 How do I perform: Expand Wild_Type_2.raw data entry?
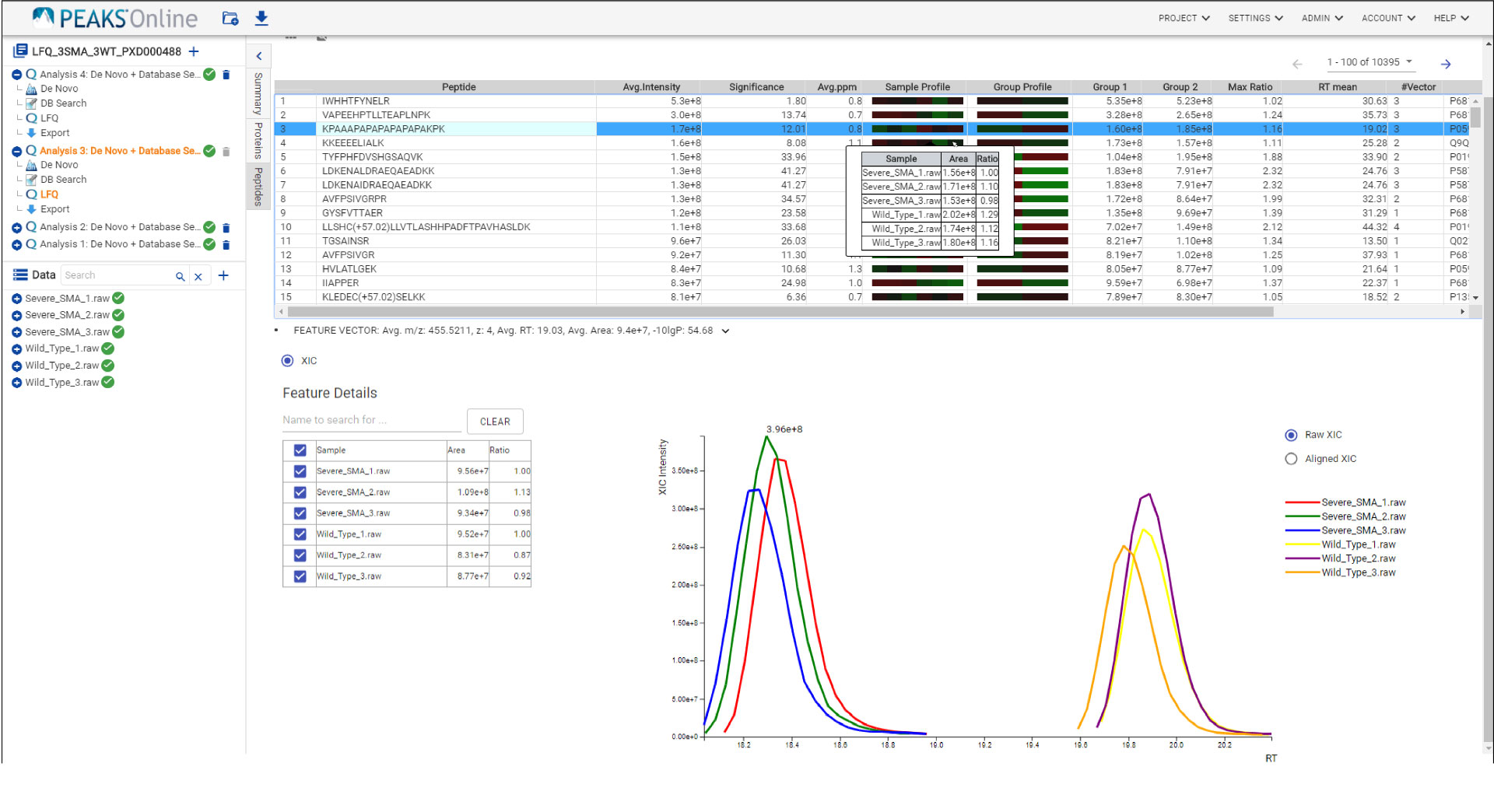tap(16, 366)
